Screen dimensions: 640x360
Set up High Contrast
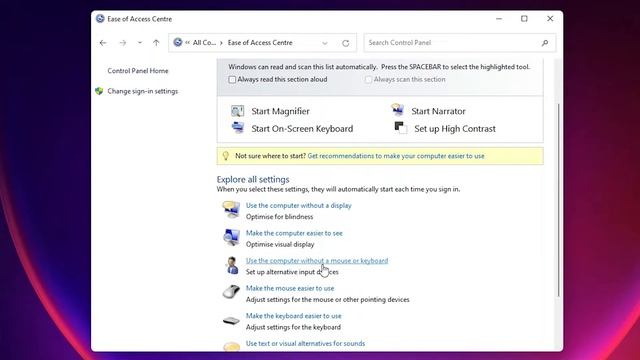pyautogui.click(x=455, y=129)
